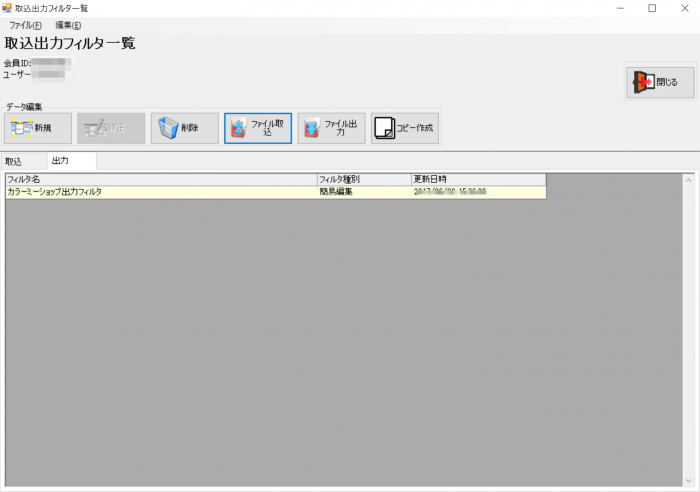The height and width of the screenshot is (492, 700).
Task: Click the 新規 (New) filter button
Action: tap(39, 128)
